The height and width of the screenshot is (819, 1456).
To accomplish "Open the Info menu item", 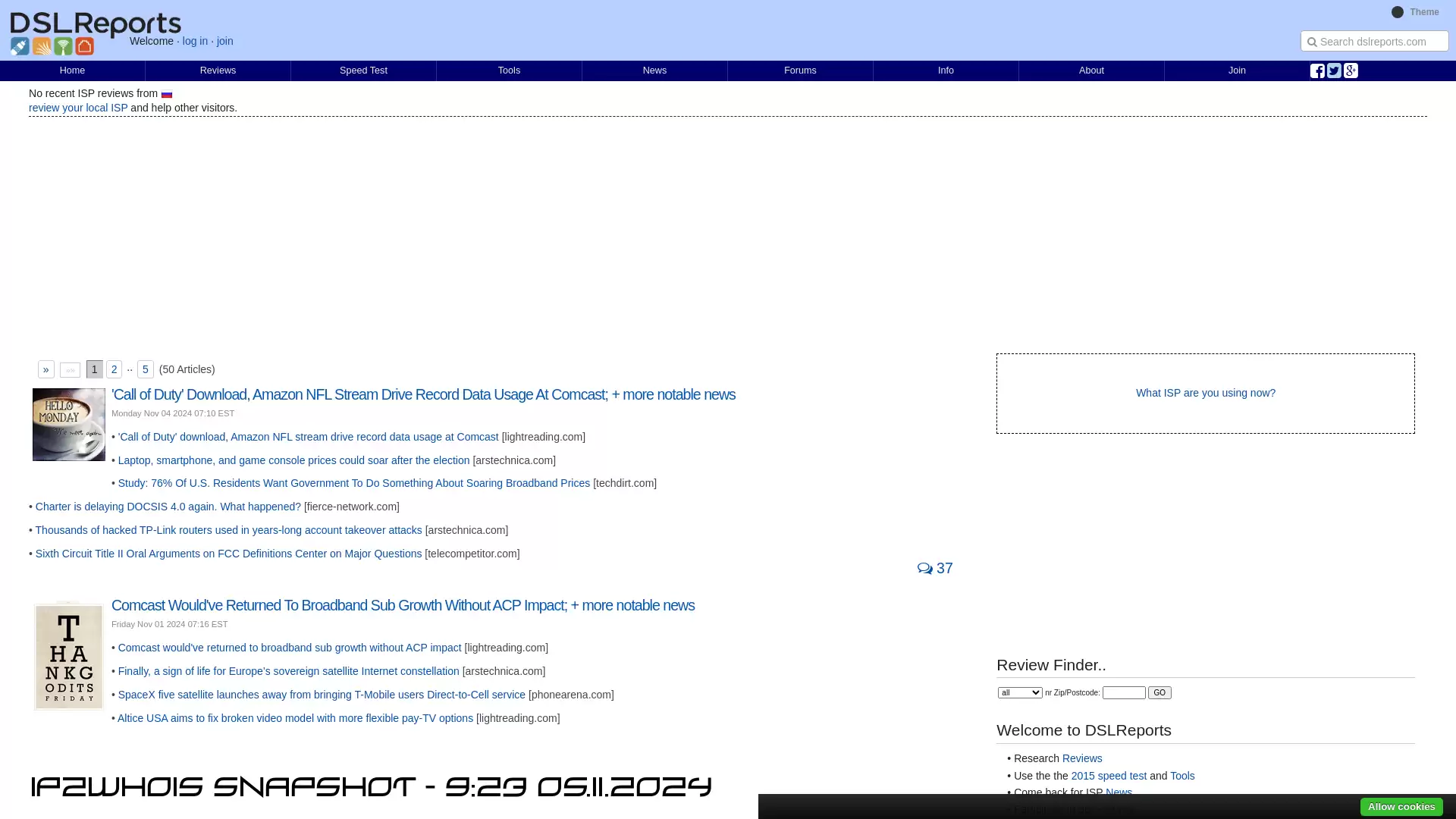I will (x=946, y=71).
